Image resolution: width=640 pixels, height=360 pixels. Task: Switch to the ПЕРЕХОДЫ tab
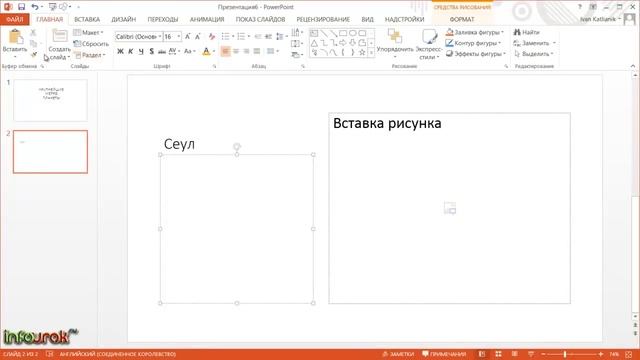tap(163, 19)
